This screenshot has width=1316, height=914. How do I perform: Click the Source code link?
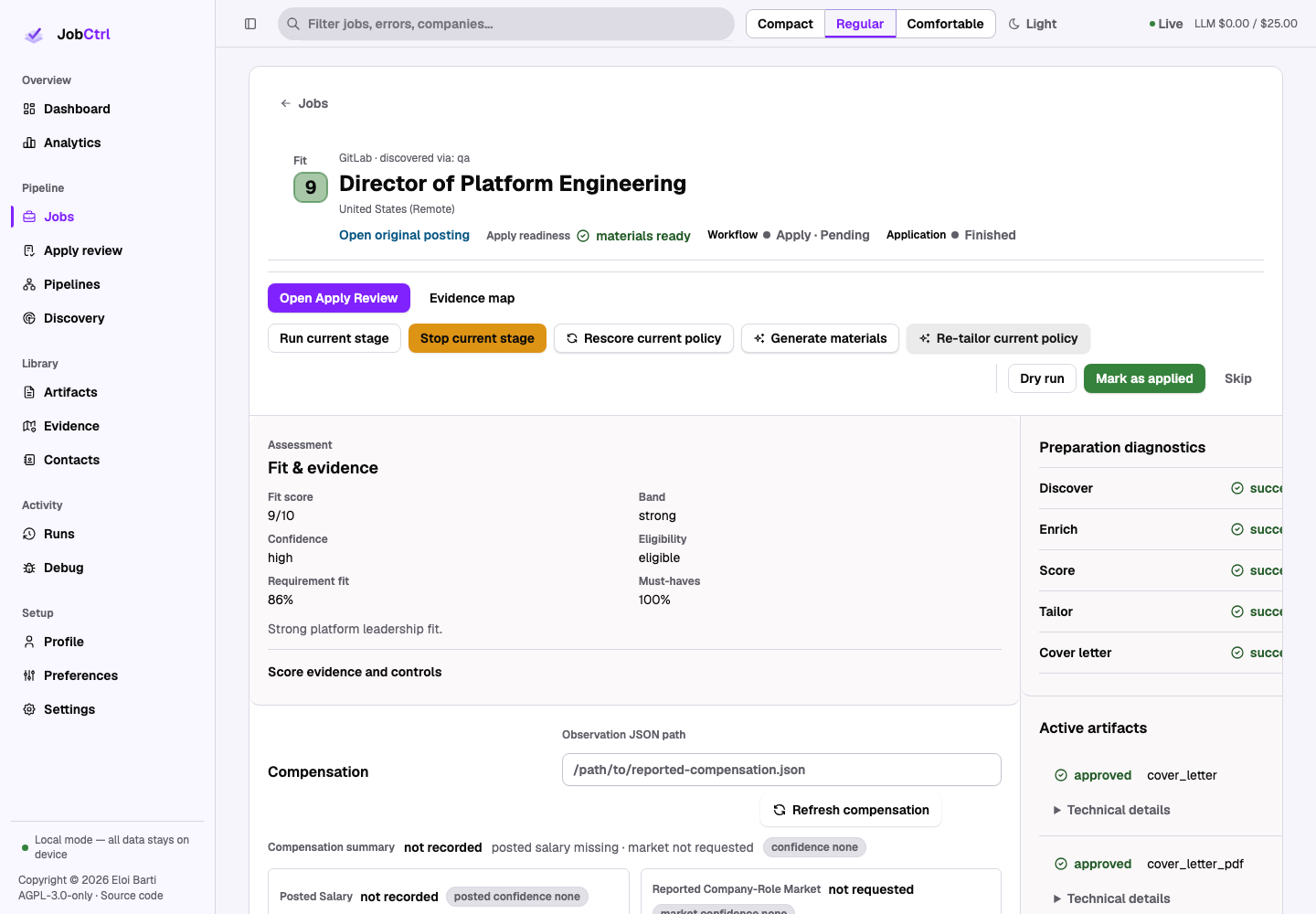pyautogui.click(x=132, y=896)
